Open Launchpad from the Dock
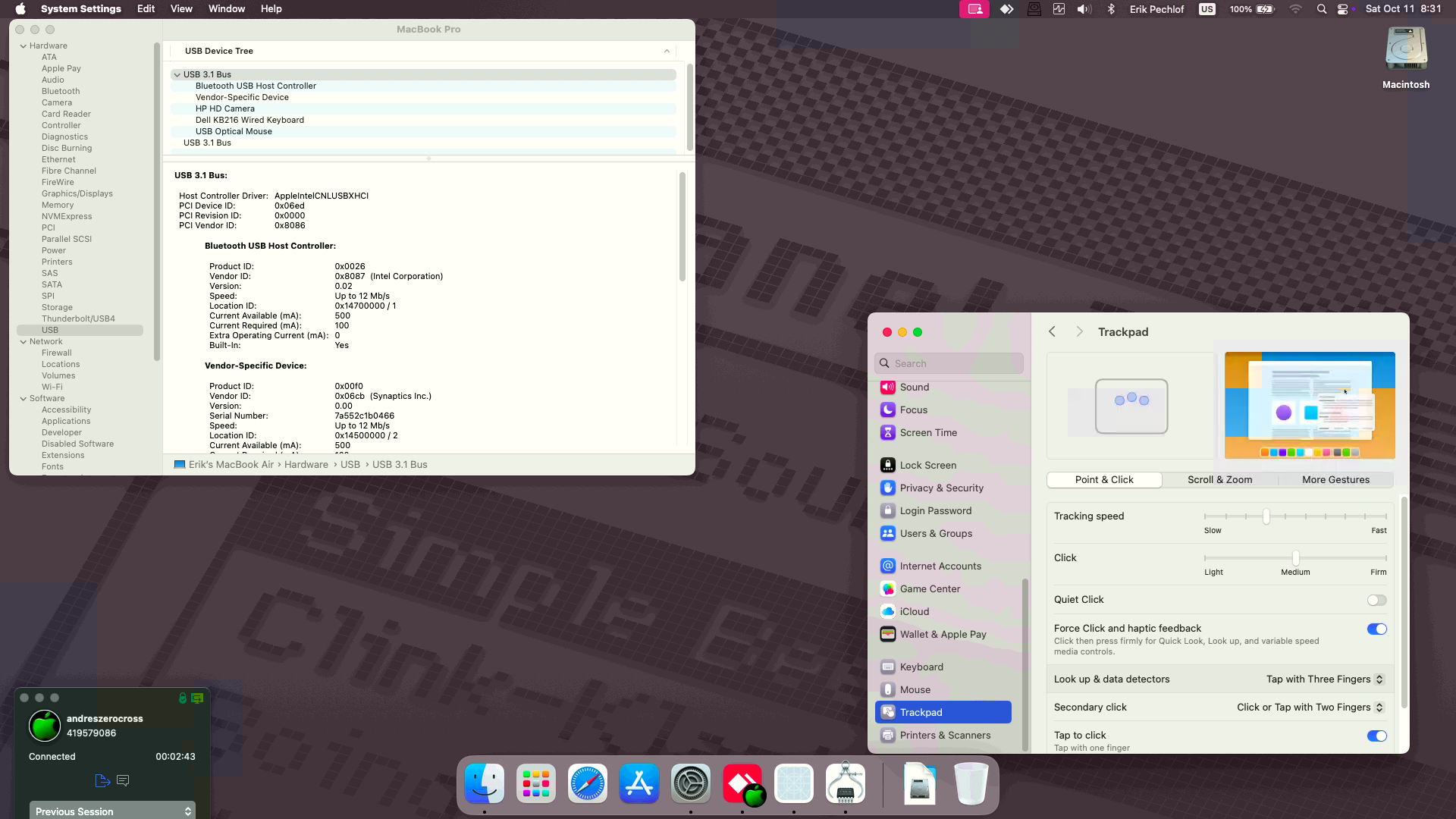1456x819 pixels. [x=536, y=783]
